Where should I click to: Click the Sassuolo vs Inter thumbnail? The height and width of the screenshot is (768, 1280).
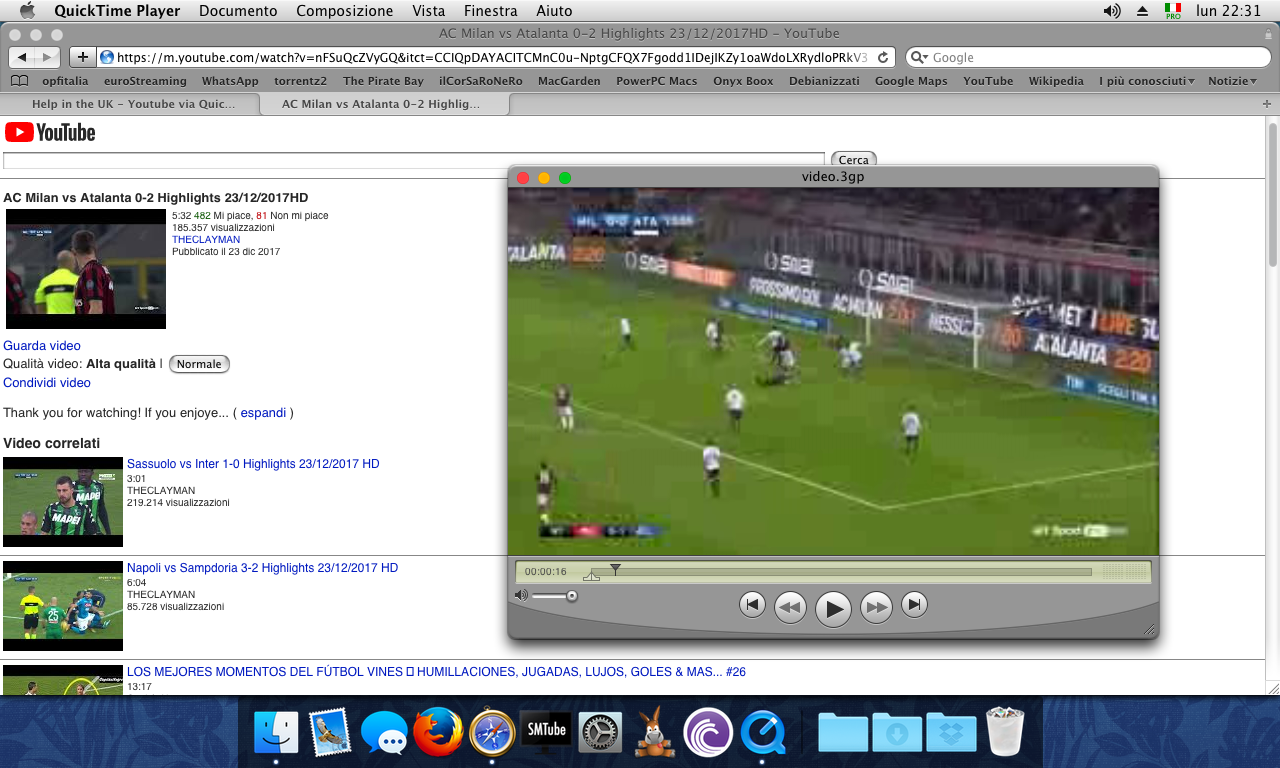point(63,502)
